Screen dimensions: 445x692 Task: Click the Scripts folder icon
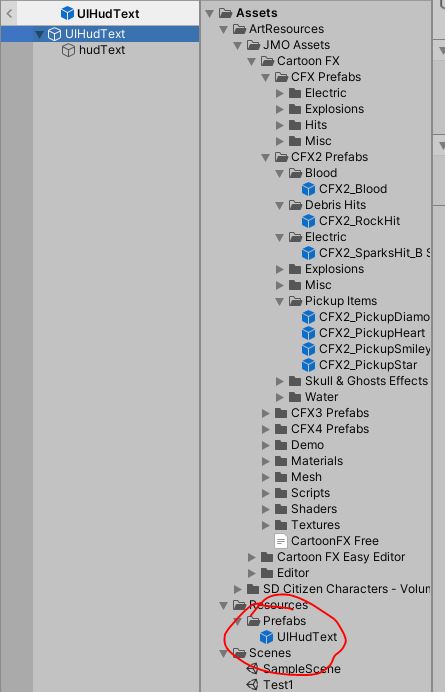coord(281,493)
